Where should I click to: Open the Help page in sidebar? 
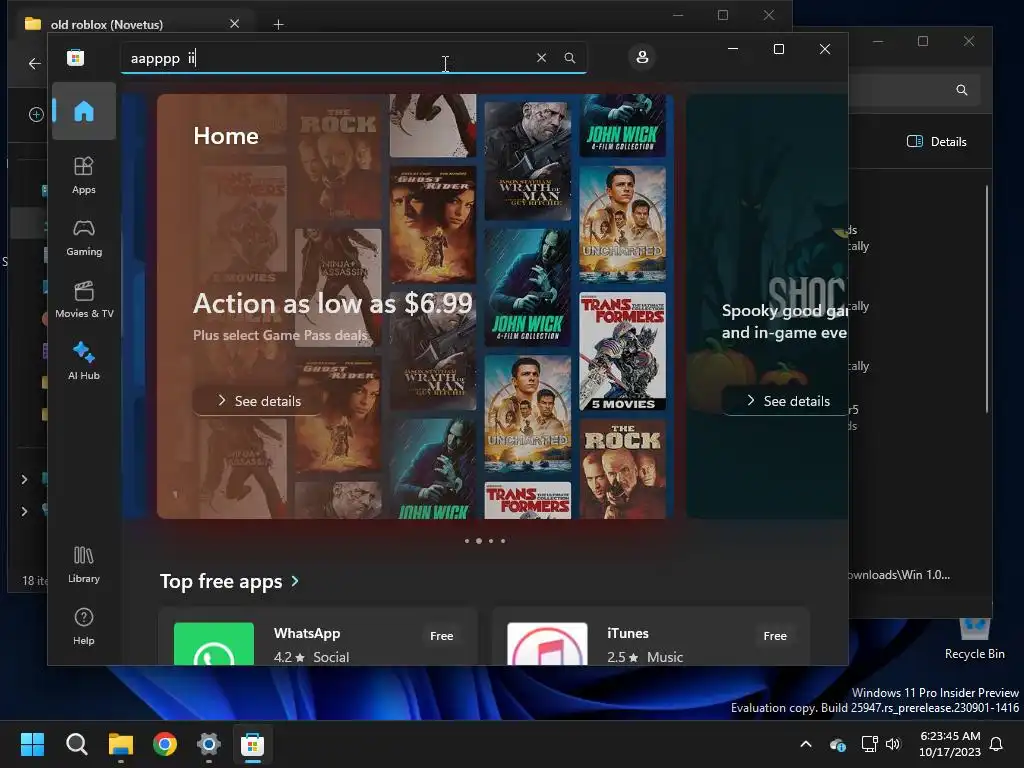[x=84, y=627]
